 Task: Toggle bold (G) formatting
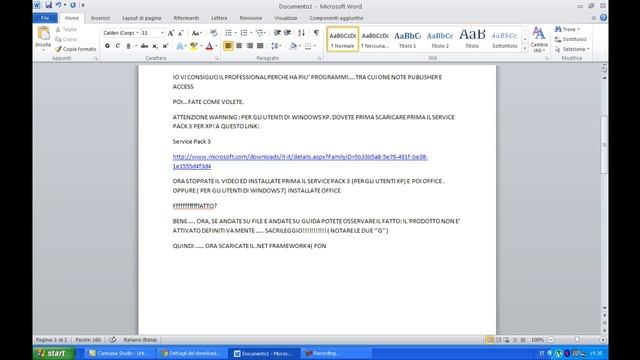[x=107, y=46]
